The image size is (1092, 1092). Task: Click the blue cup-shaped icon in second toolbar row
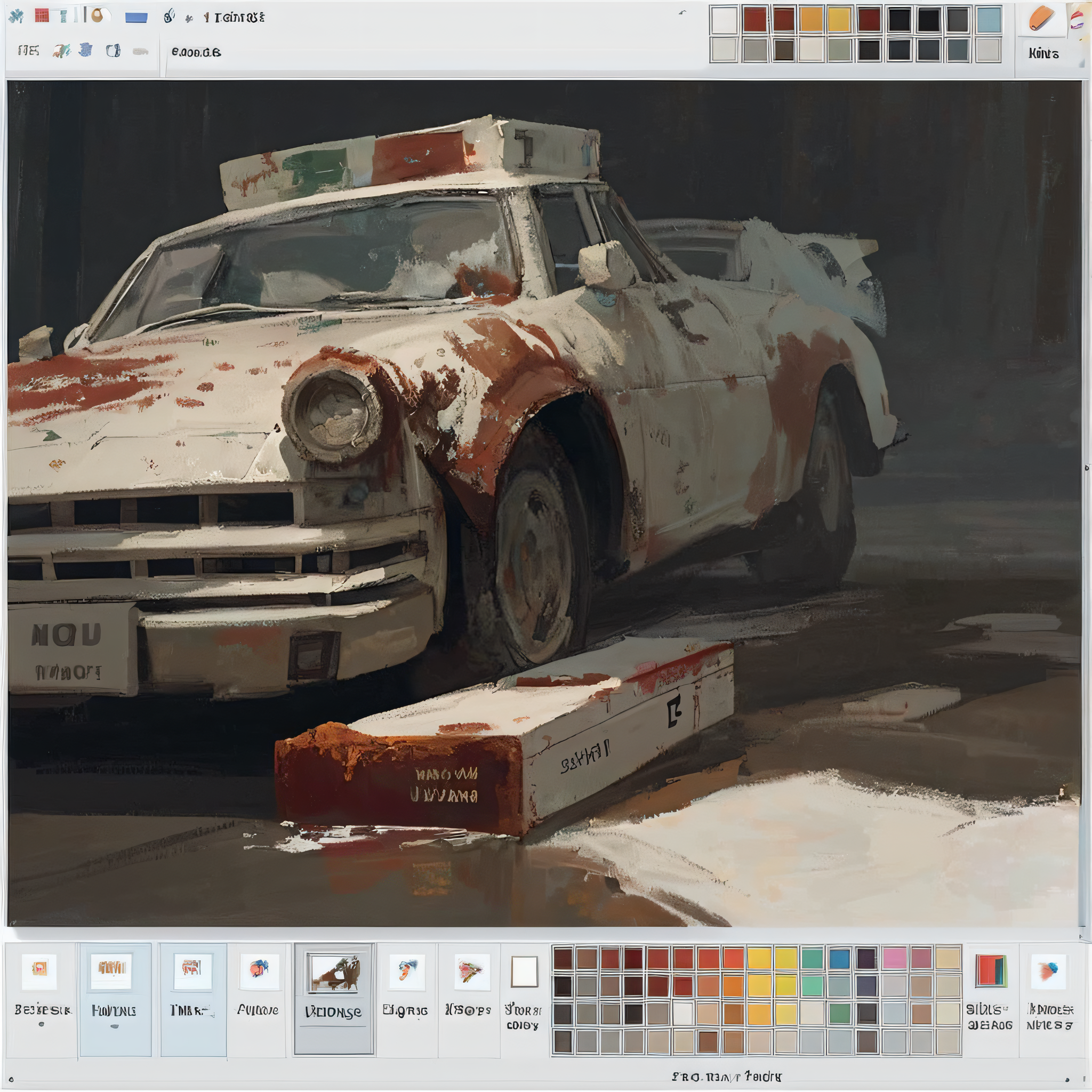coord(113,51)
